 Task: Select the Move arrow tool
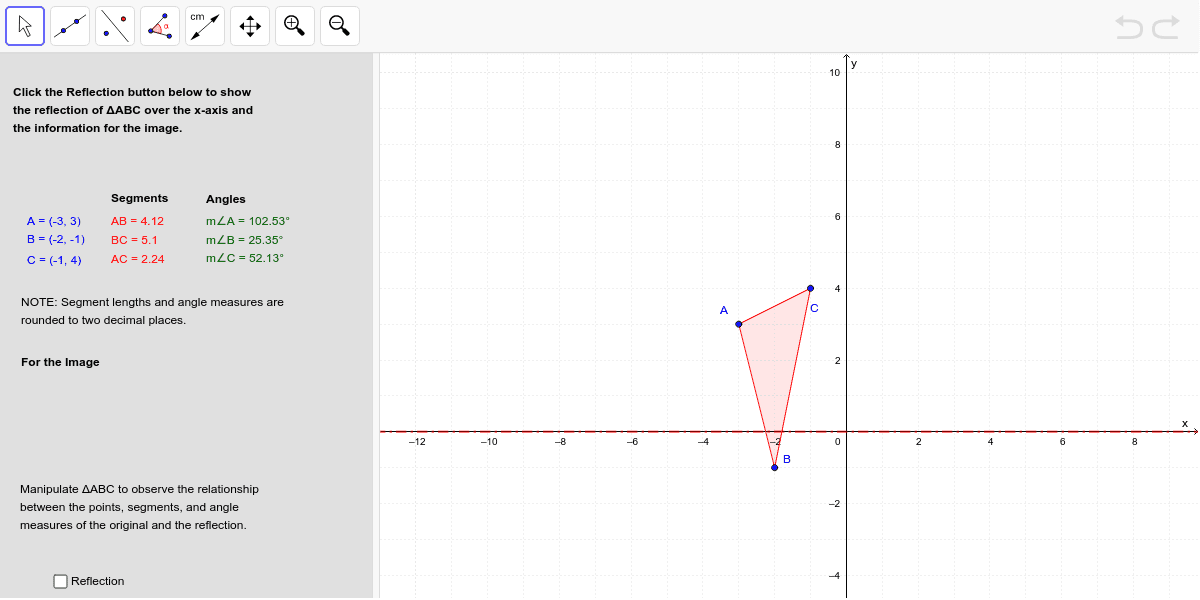(x=25, y=26)
